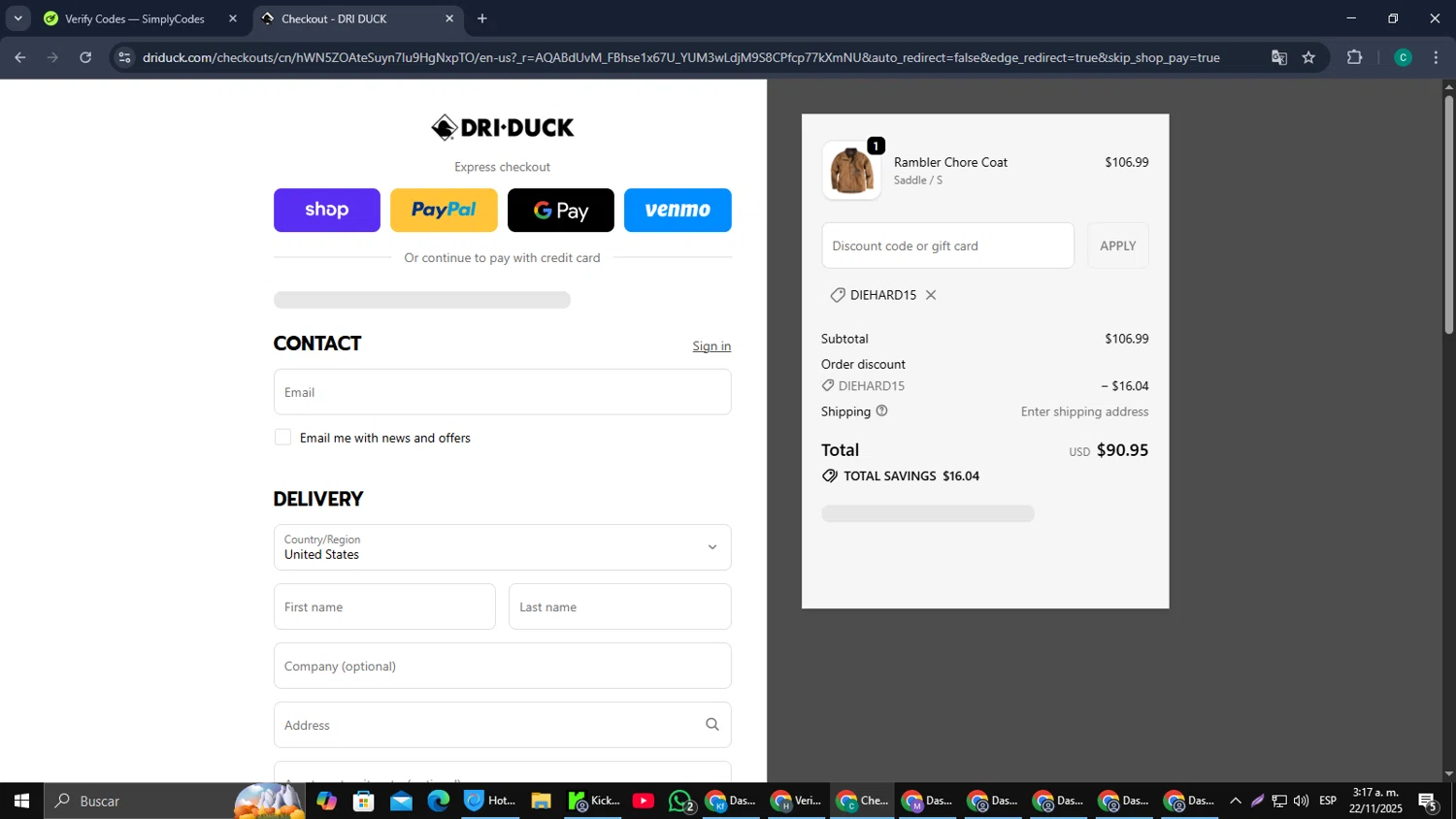Click the translate page icon
Image resolution: width=1456 pixels, height=819 pixels.
pyautogui.click(x=1279, y=57)
